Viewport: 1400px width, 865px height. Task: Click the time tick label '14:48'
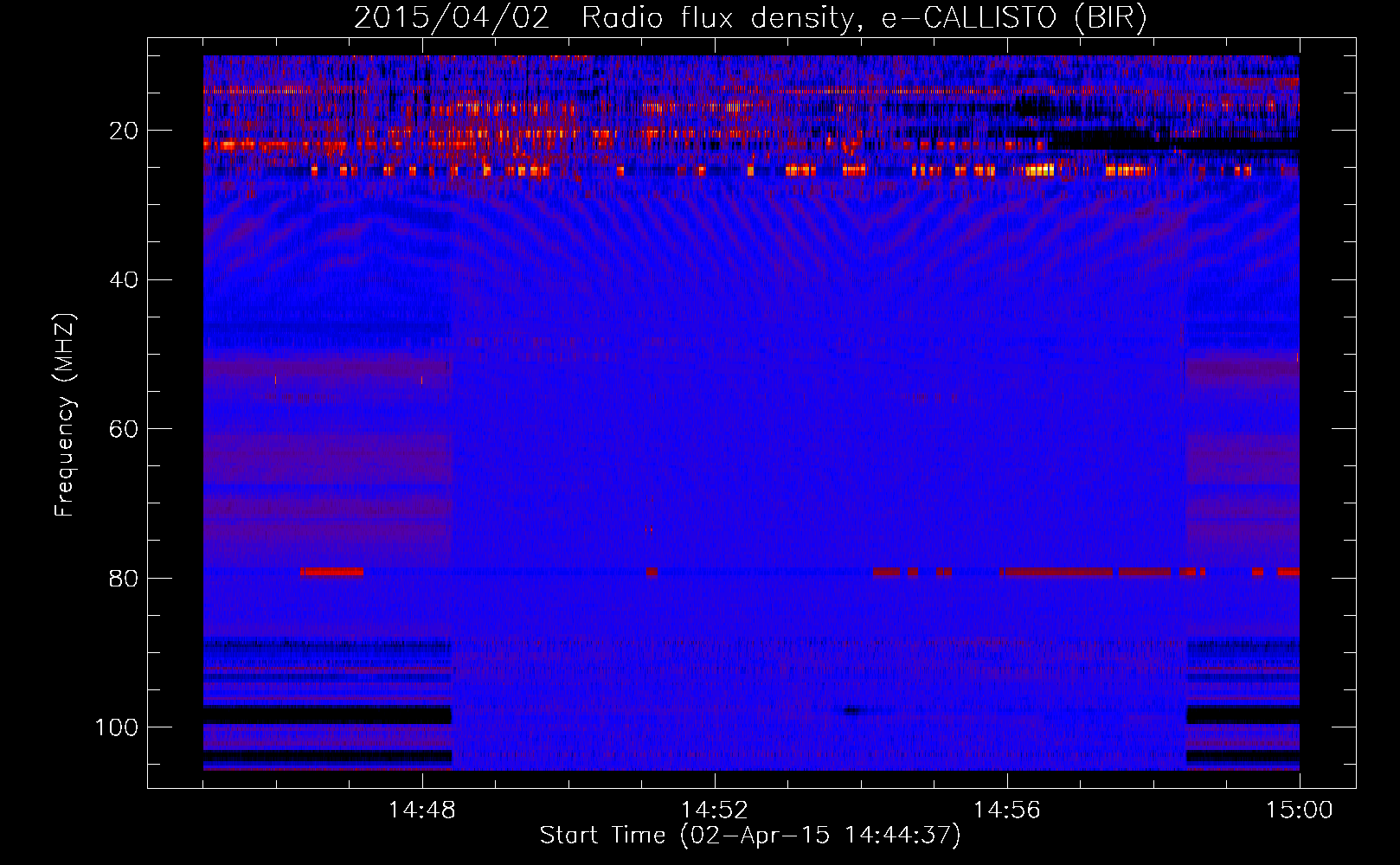pos(422,811)
